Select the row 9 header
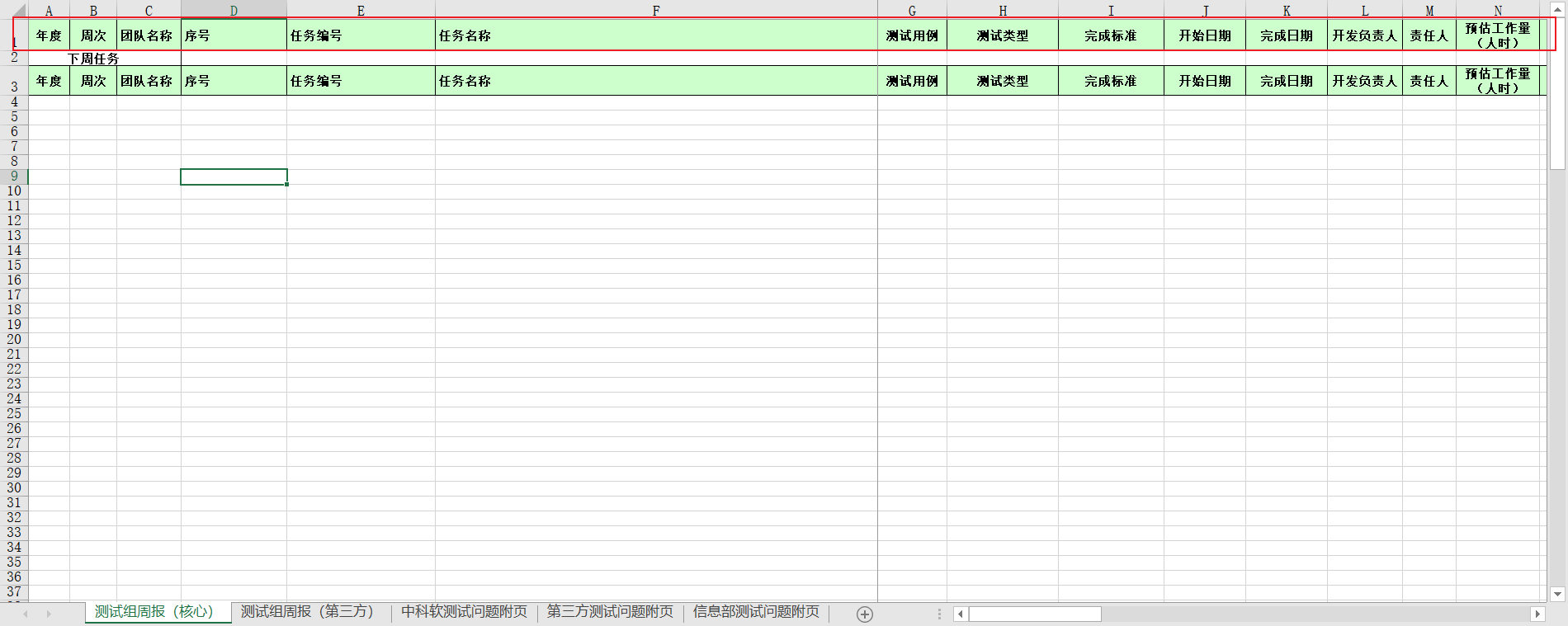This screenshot has height=626, width=1568. point(14,177)
